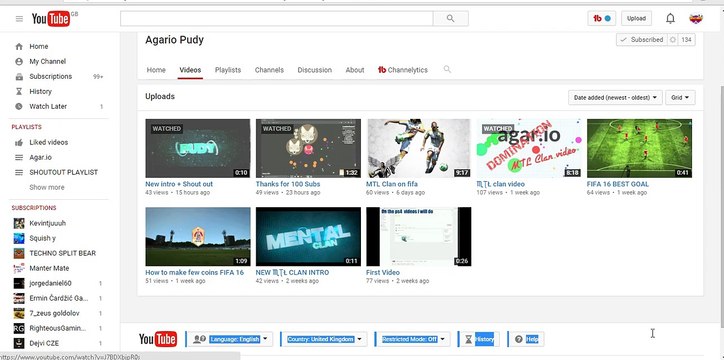
Task: Switch to channel Home tab
Action: pos(156,70)
